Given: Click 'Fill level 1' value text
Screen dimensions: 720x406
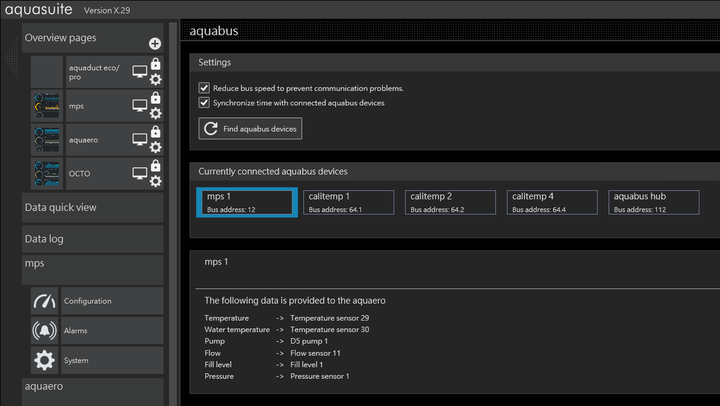Looking at the screenshot, I should (x=306, y=365).
